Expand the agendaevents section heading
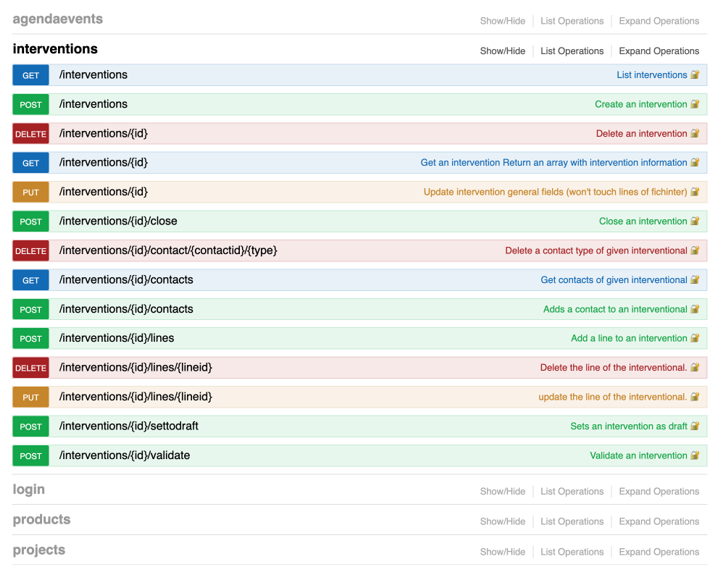 click(58, 19)
